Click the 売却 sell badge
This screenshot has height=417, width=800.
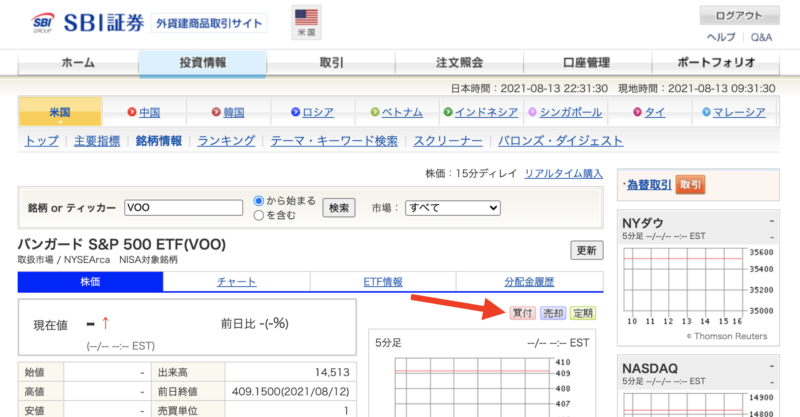553,313
